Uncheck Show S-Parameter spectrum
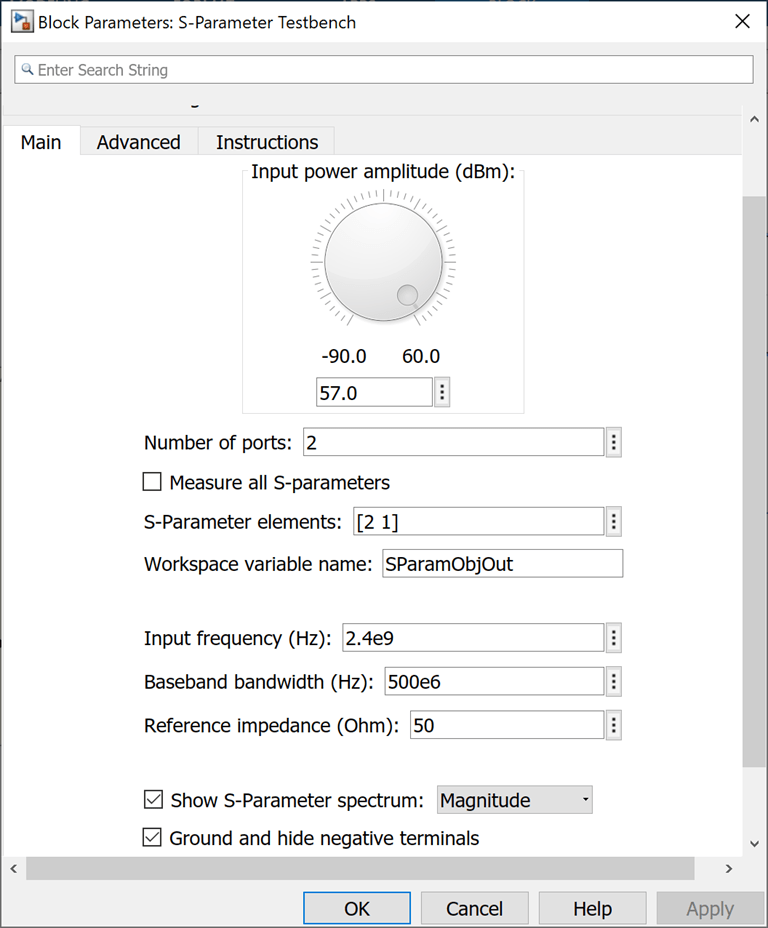 [x=153, y=800]
